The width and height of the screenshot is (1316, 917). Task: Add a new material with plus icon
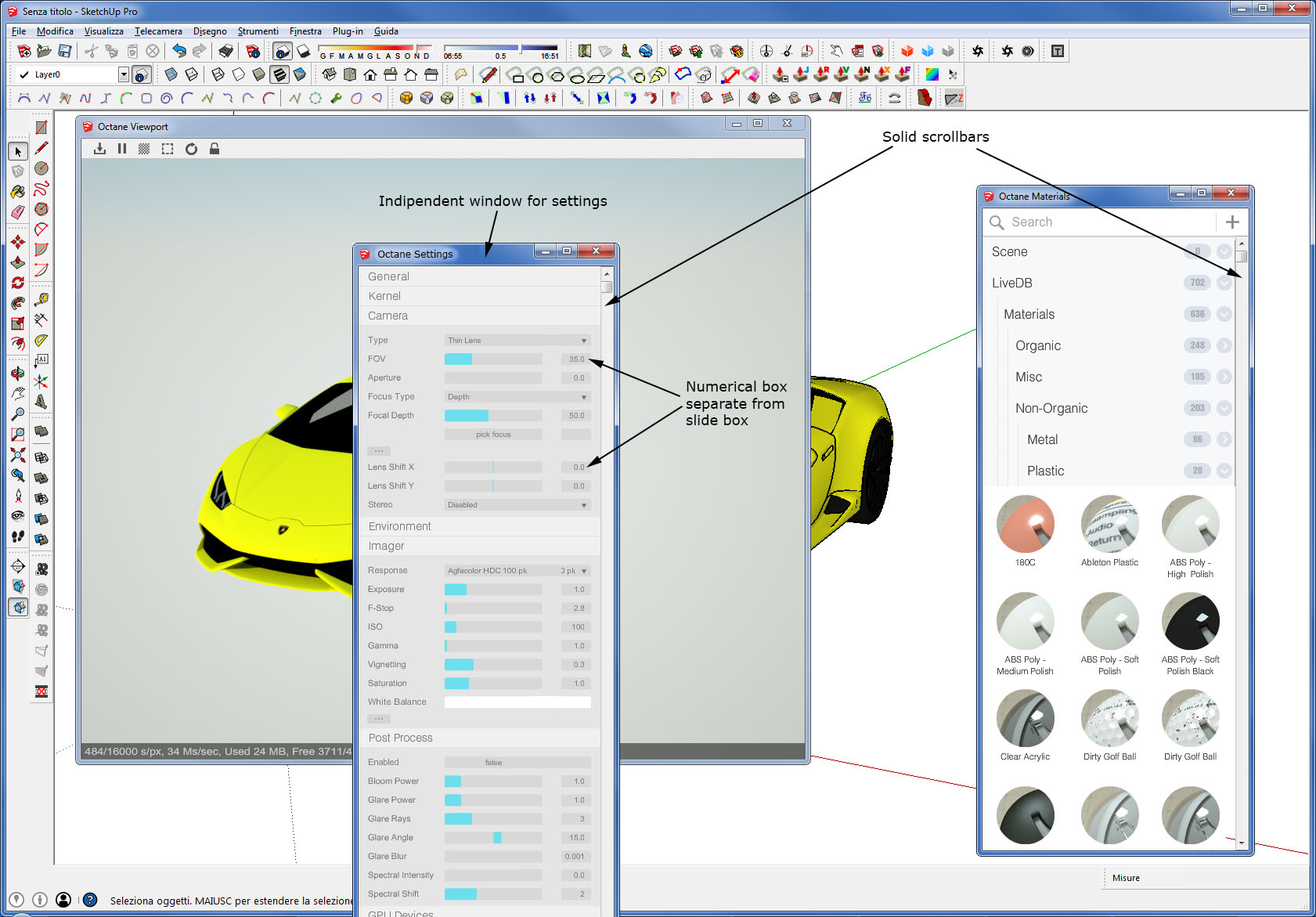tap(1232, 222)
